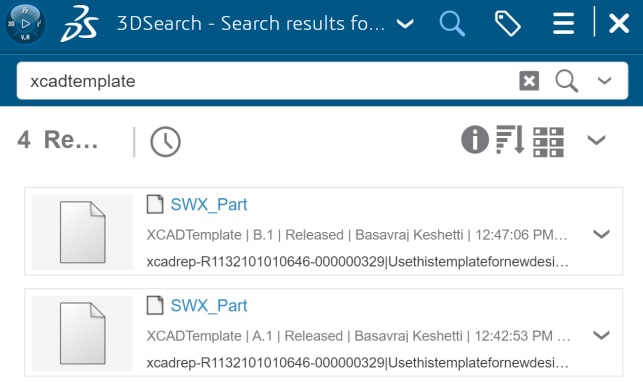Open the tag icon for 6WTags

pos(508,24)
